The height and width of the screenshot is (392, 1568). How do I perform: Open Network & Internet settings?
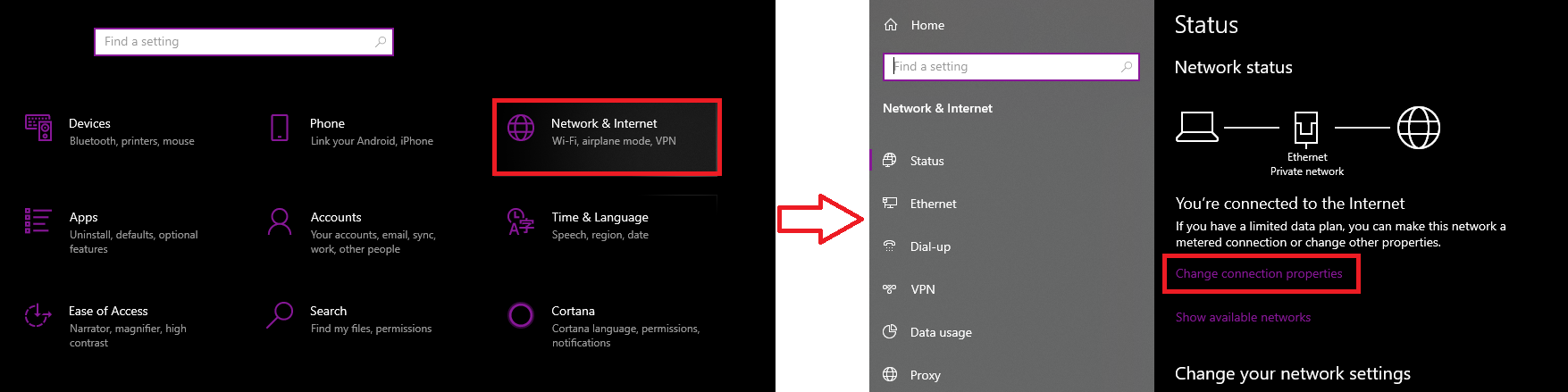608,137
